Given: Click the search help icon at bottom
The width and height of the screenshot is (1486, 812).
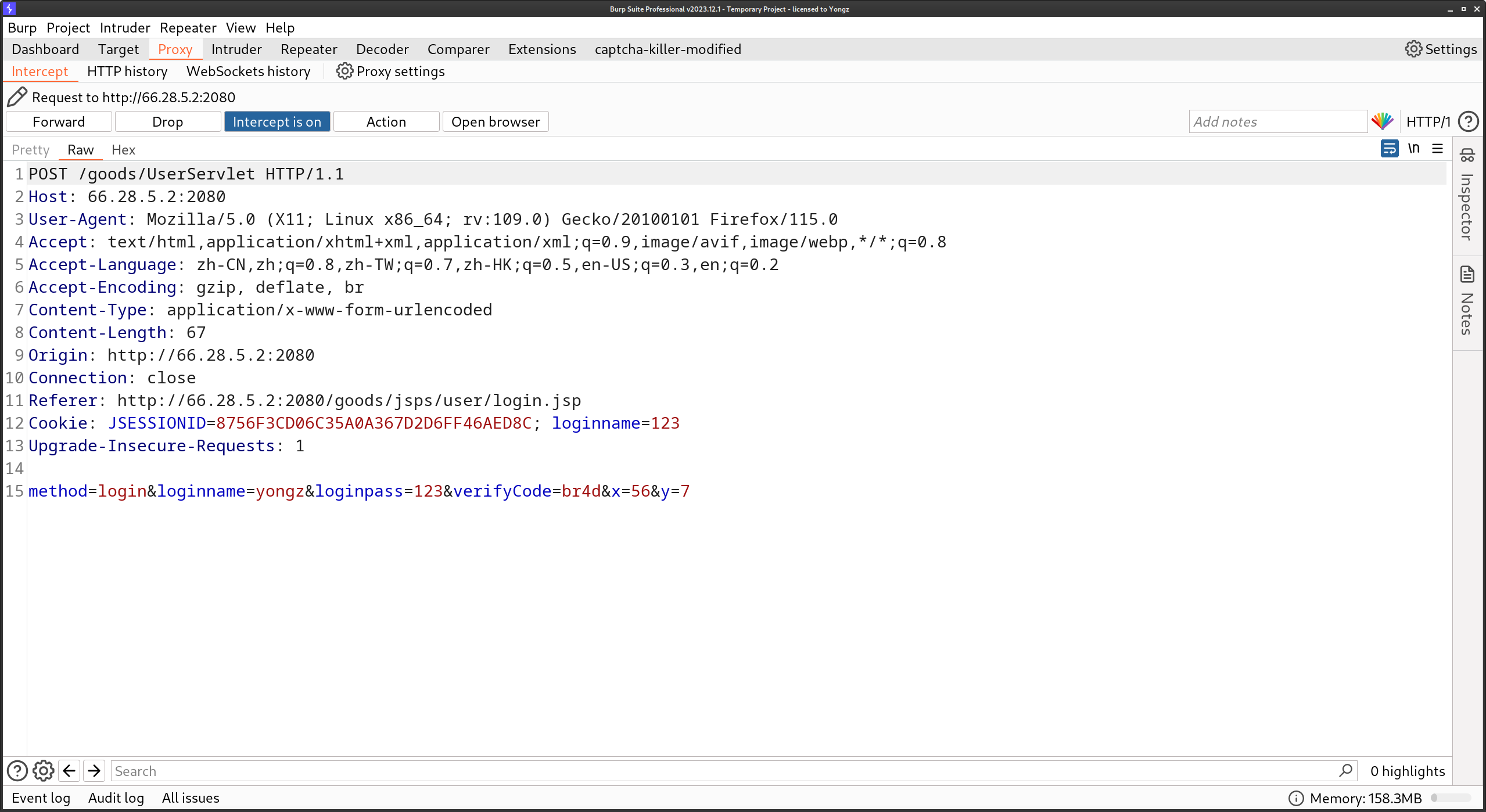Looking at the screenshot, I should pos(17,771).
